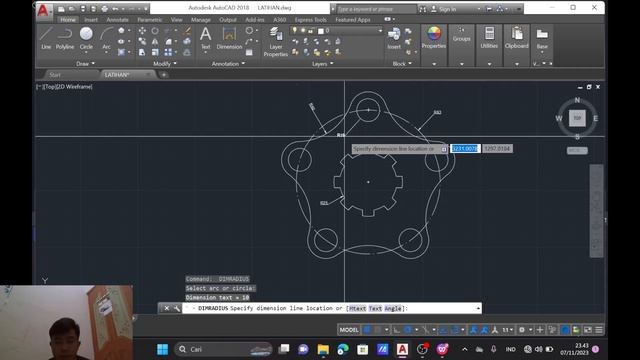Screen dimensions: 640x360
Task: Click the keyword search input field
Action: tap(376, 9)
